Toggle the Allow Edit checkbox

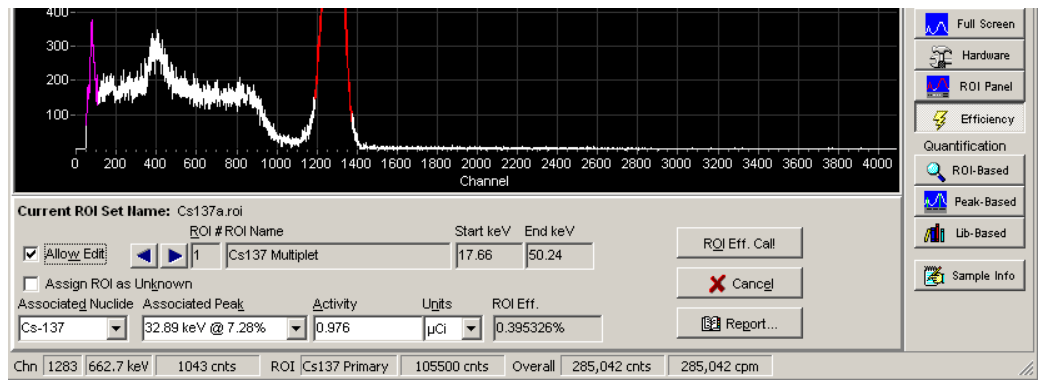pyautogui.click(x=30, y=254)
